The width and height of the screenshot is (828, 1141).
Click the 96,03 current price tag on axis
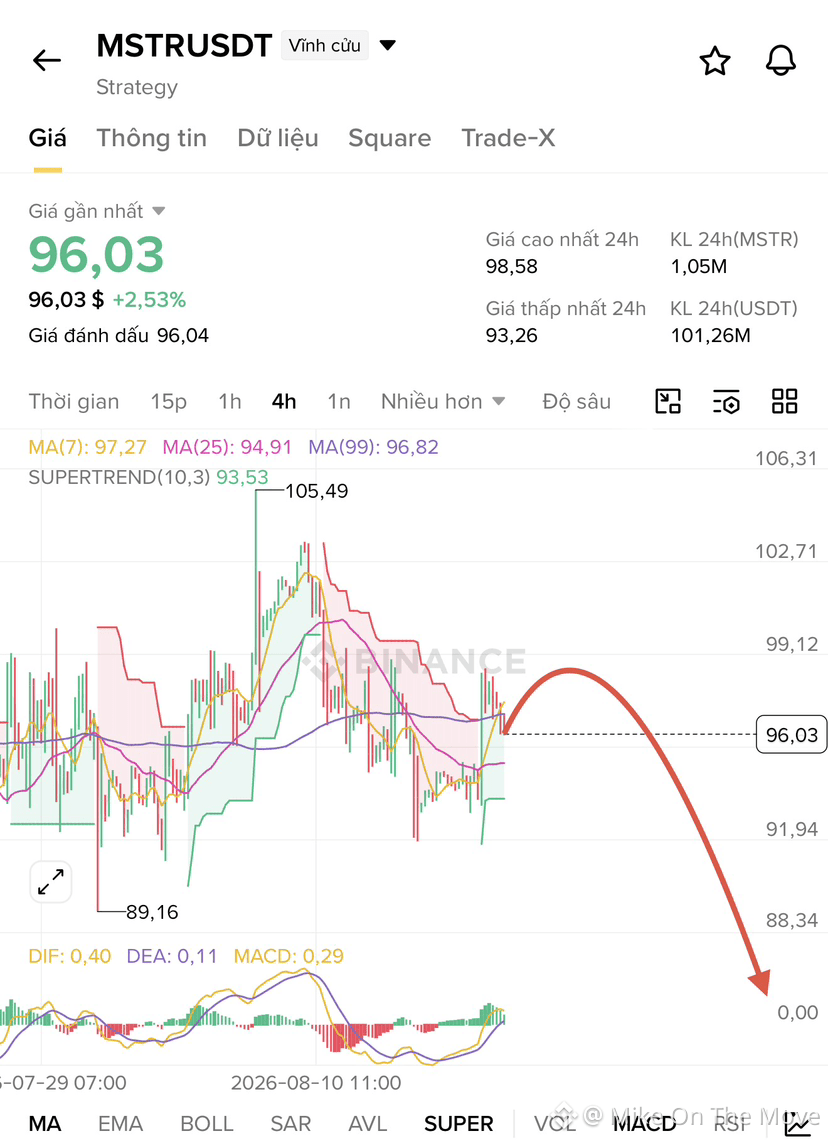pyautogui.click(x=792, y=734)
